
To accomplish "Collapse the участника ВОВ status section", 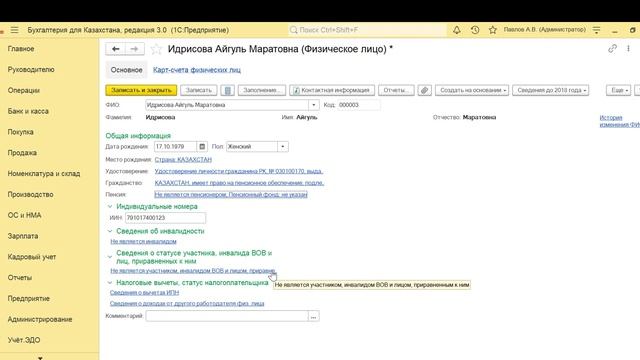I will pyautogui.click(x=109, y=257).
